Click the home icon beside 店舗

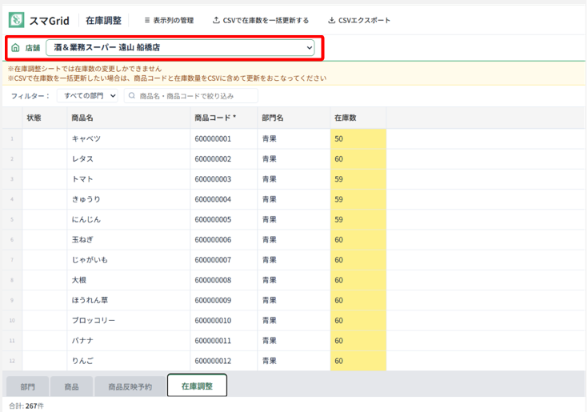[x=15, y=48]
